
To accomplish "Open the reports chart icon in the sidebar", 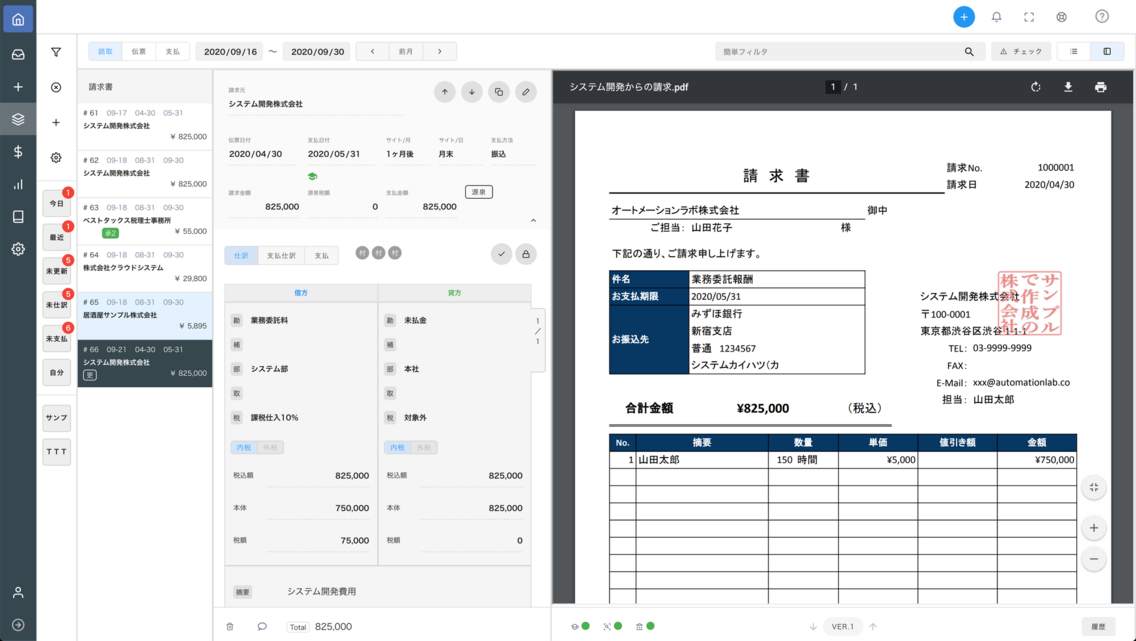I will [x=16, y=185].
